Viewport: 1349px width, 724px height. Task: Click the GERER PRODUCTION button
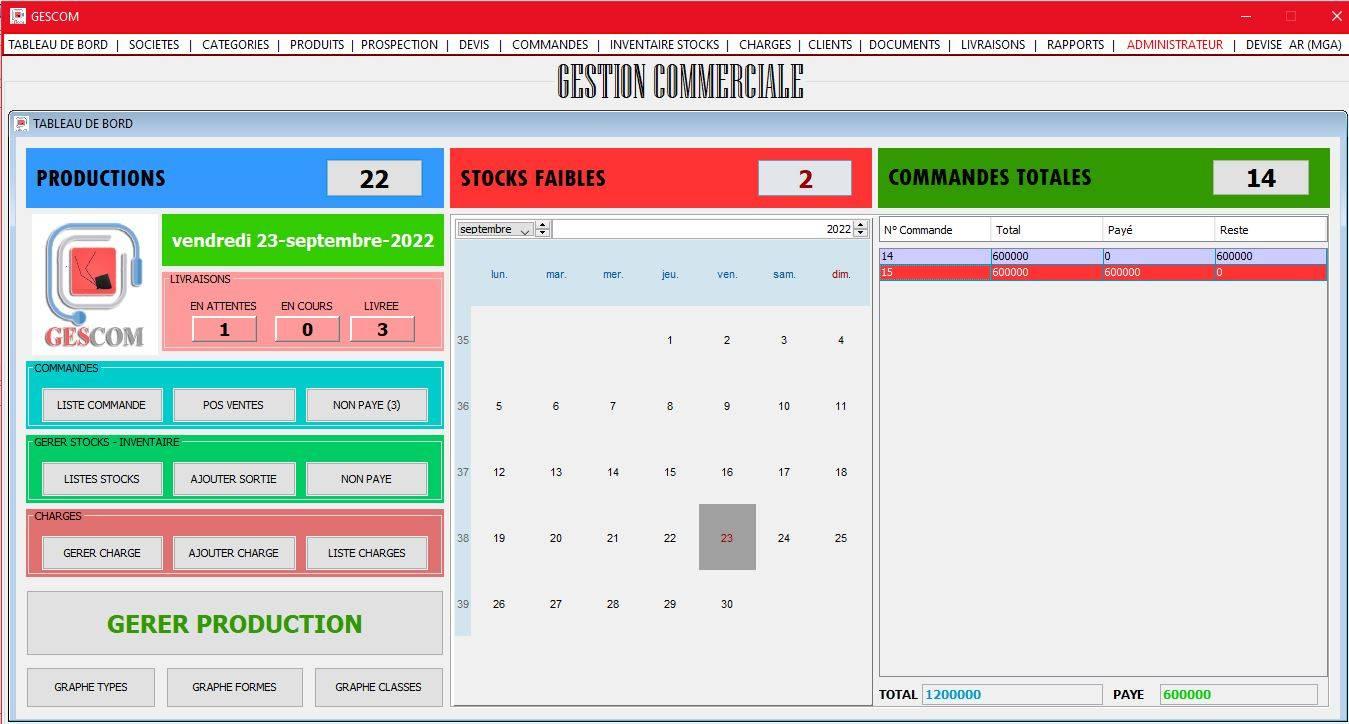pyautogui.click(x=235, y=623)
